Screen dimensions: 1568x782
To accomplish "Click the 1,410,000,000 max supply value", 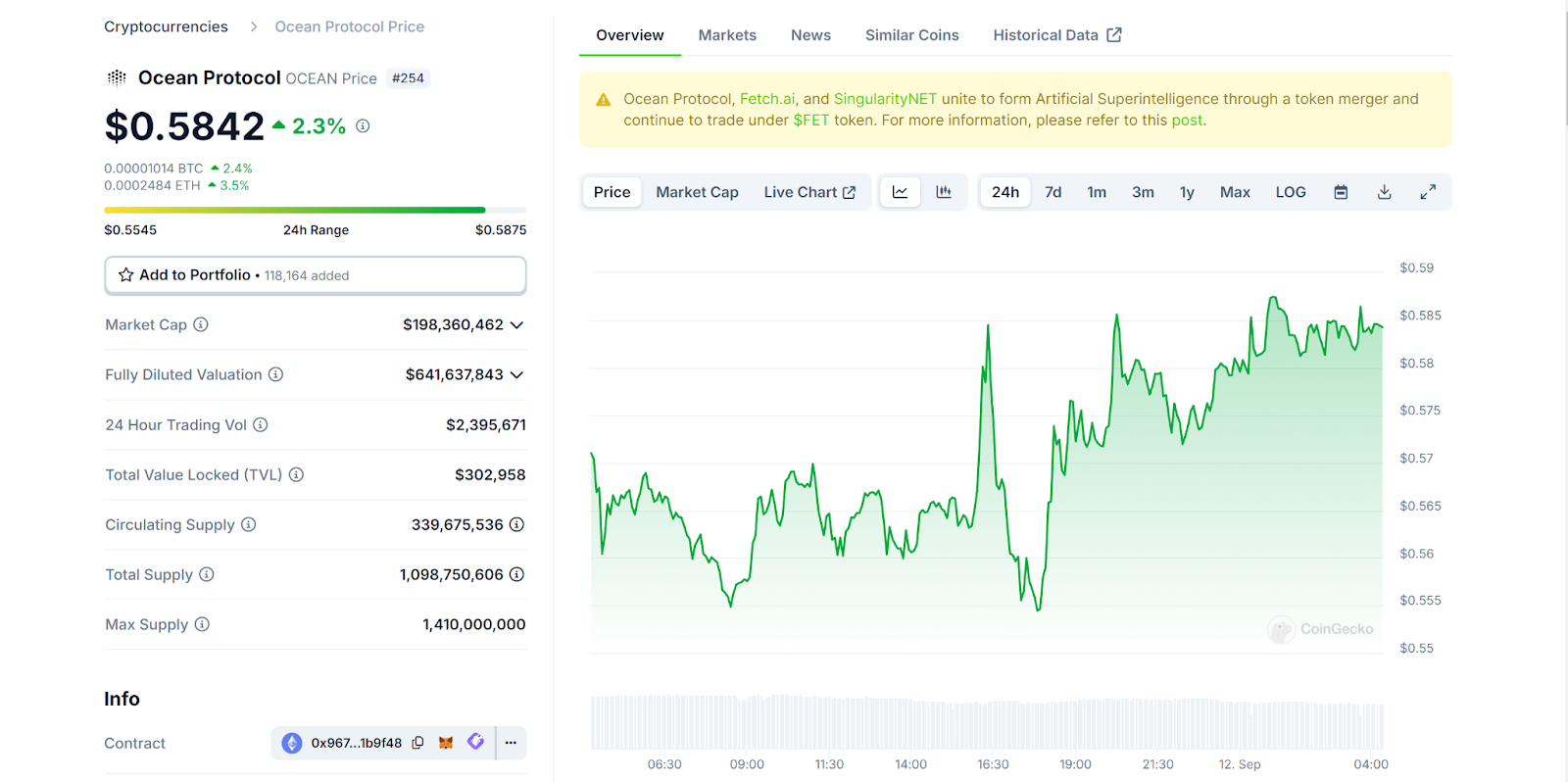I will point(474,624).
